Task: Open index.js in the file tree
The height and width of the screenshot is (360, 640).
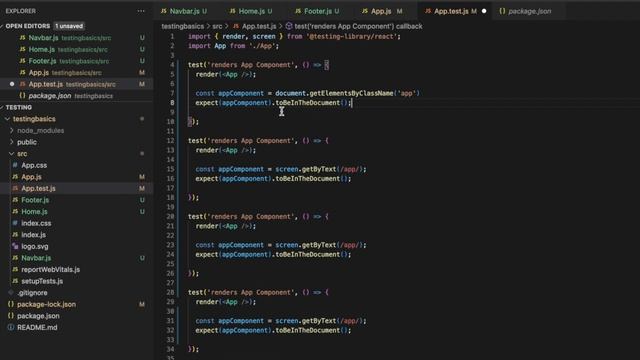Action: (x=33, y=235)
